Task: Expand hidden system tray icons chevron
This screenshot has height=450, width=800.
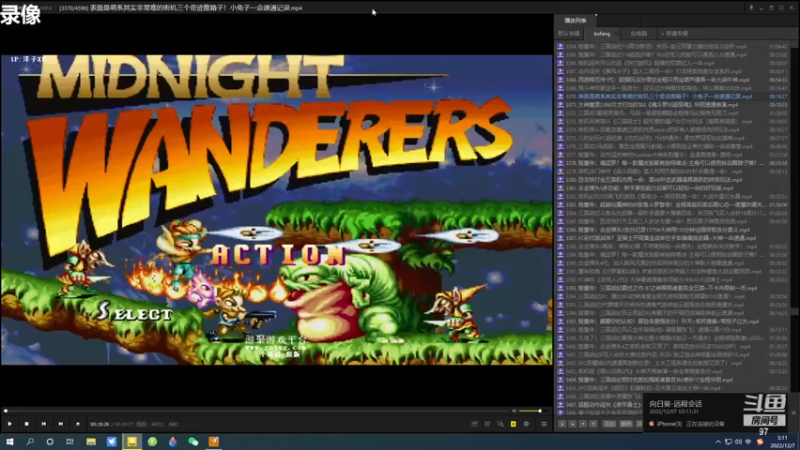Action: click(x=718, y=442)
